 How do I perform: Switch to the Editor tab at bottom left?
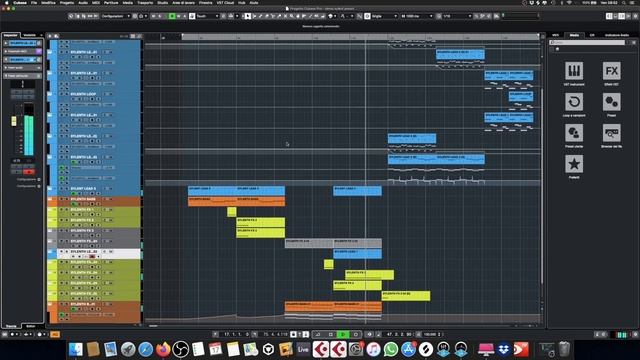(x=31, y=326)
